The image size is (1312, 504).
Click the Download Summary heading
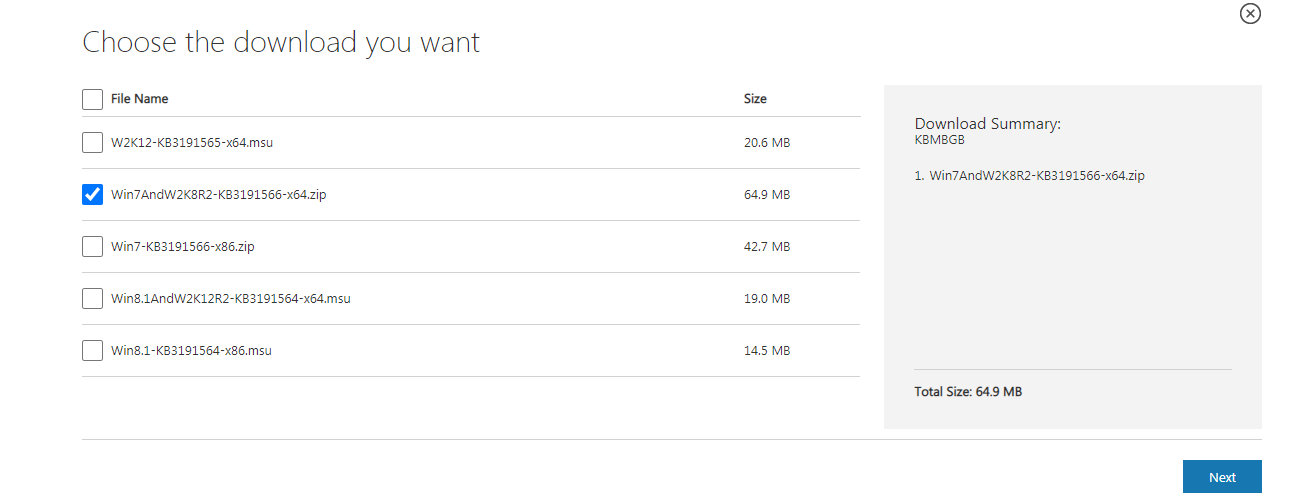pos(987,124)
